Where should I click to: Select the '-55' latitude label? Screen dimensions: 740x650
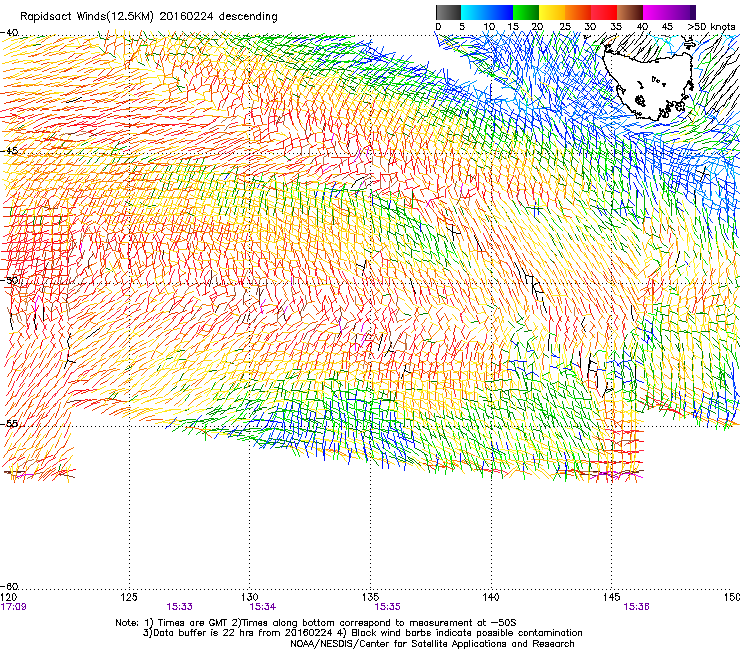pos(9,423)
